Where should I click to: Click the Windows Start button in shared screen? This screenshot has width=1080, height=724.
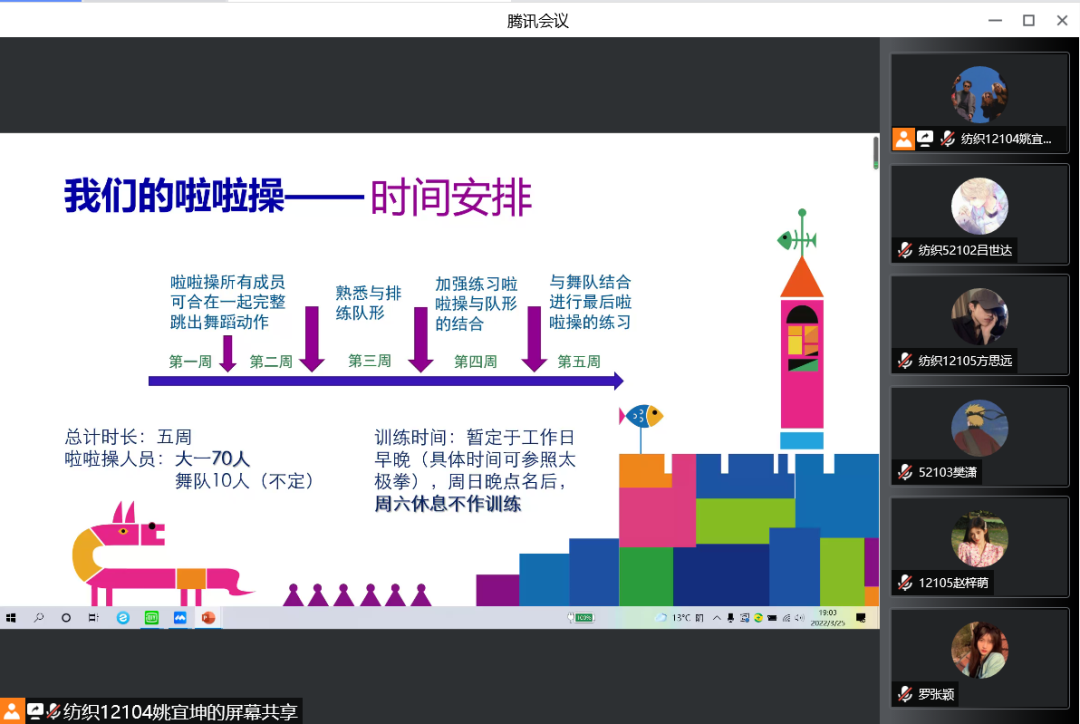[x=11, y=618]
